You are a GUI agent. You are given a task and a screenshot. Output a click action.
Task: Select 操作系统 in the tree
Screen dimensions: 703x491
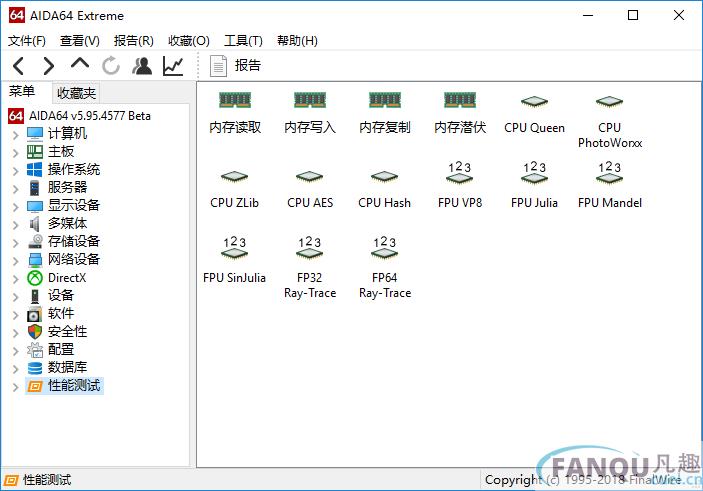tap(74, 169)
